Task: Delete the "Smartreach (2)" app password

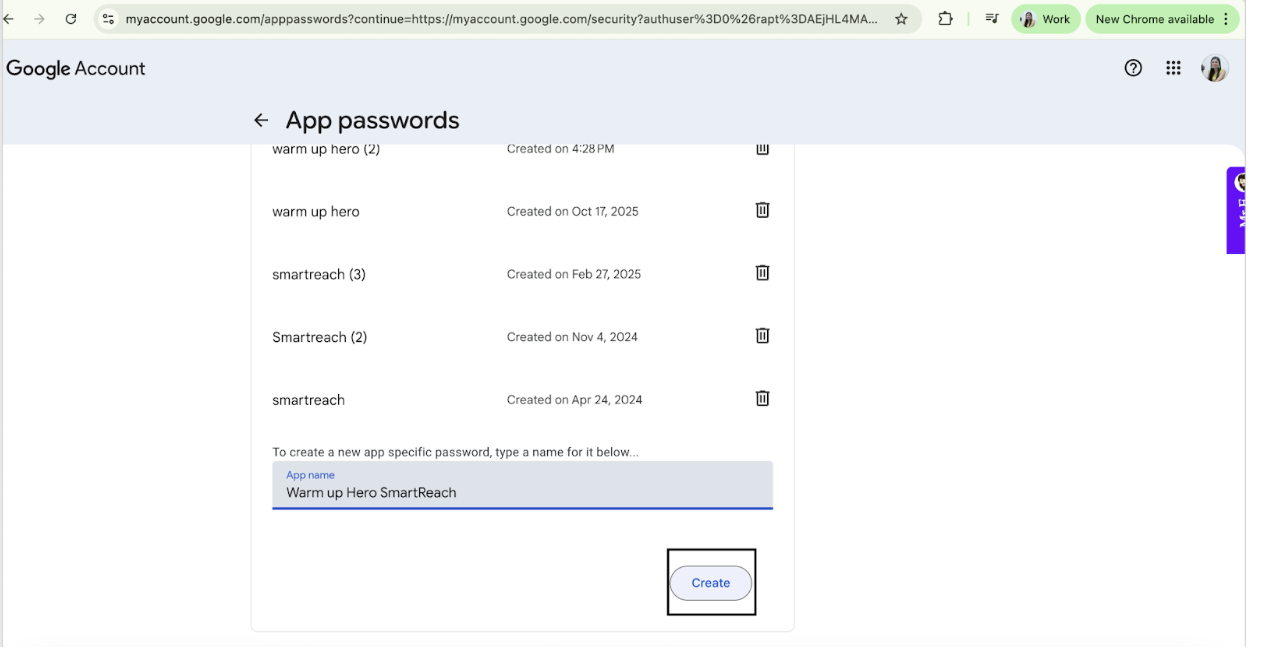Action: tap(762, 336)
